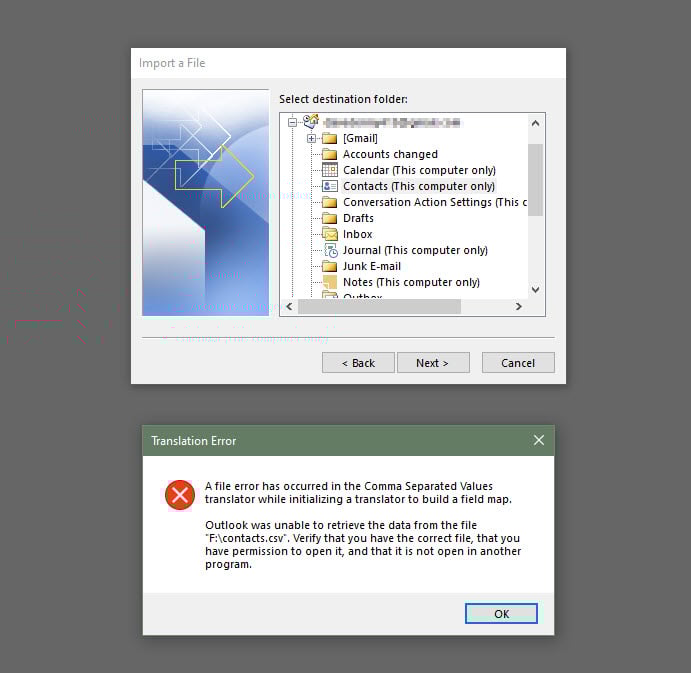
Task: Click OK in Translation Error dialog
Action: (x=502, y=614)
